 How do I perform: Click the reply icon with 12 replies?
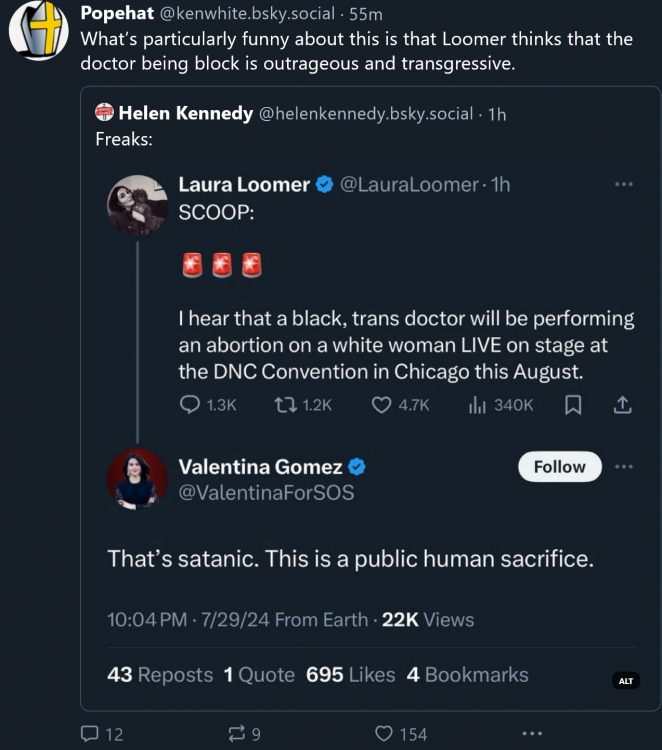pyautogui.click(x=89, y=734)
